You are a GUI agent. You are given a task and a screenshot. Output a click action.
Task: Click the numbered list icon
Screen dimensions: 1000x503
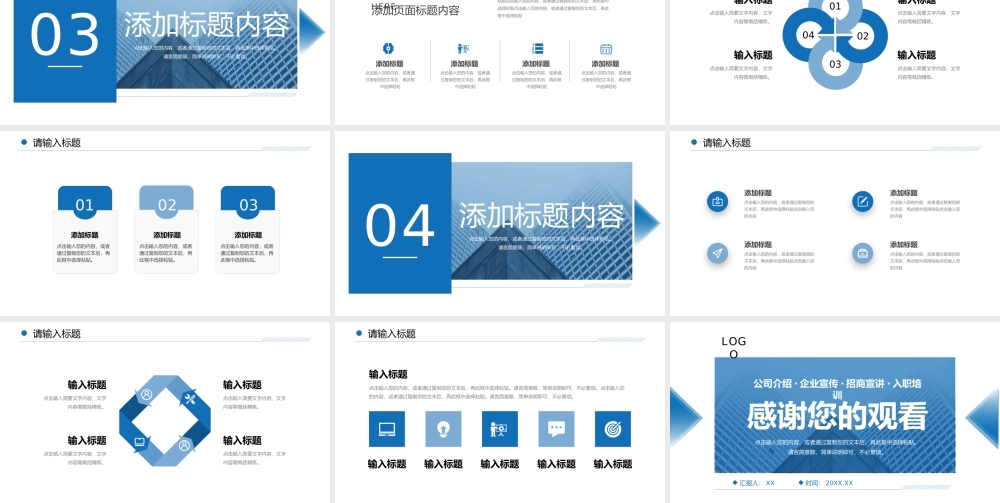(537, 48)
